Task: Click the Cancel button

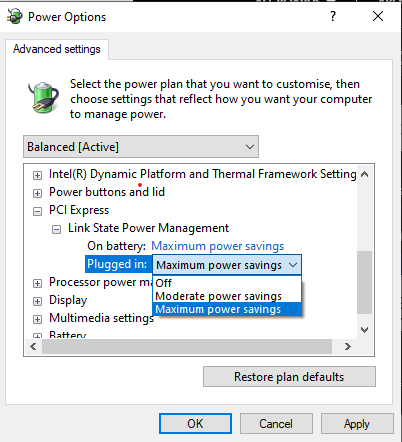Action: [x=276, y=424]
